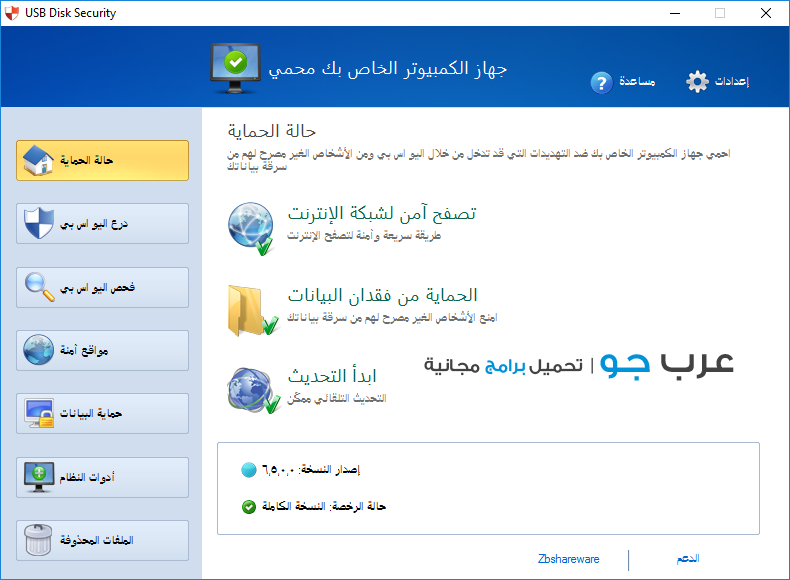Screen dimensions: 790x580
Task: Open the Support link (الدعم)
Action: (x=688, y=558)
